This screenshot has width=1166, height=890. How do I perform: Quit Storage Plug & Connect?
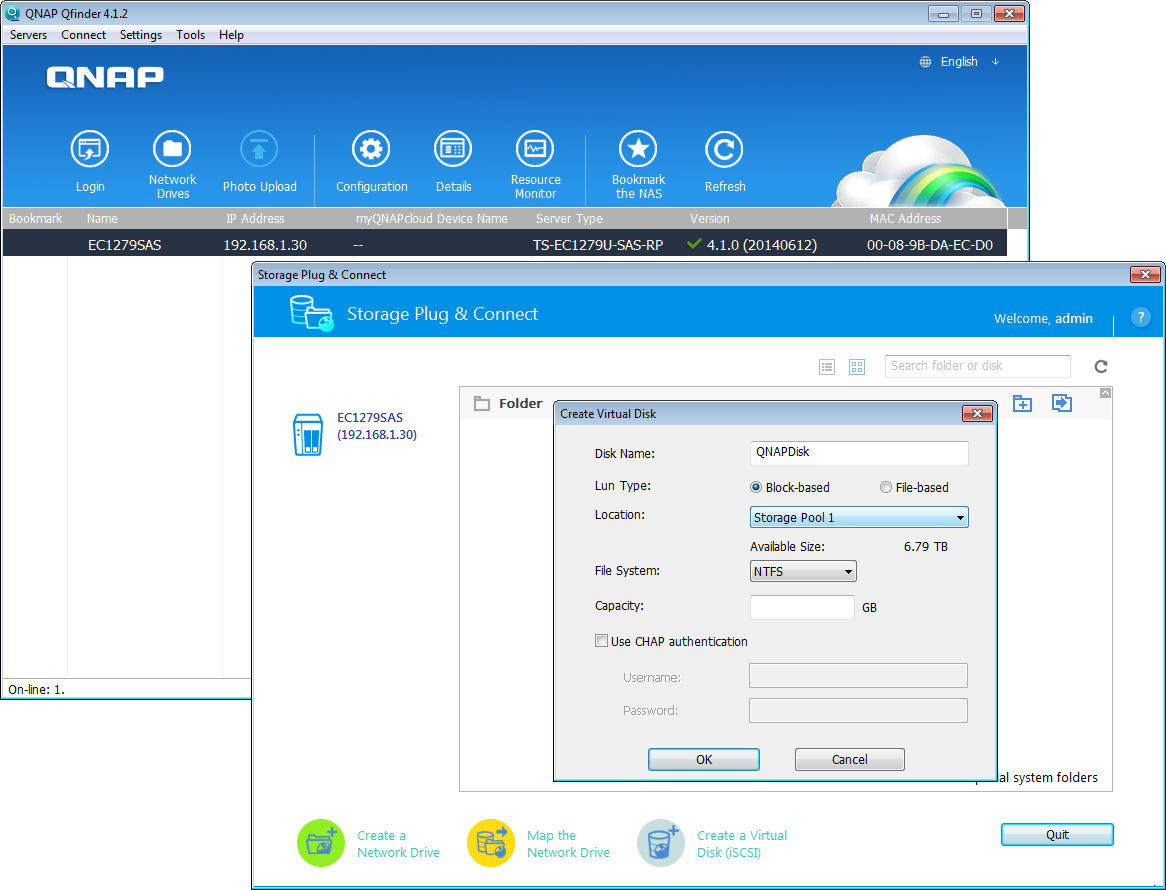click(1056, 834)
